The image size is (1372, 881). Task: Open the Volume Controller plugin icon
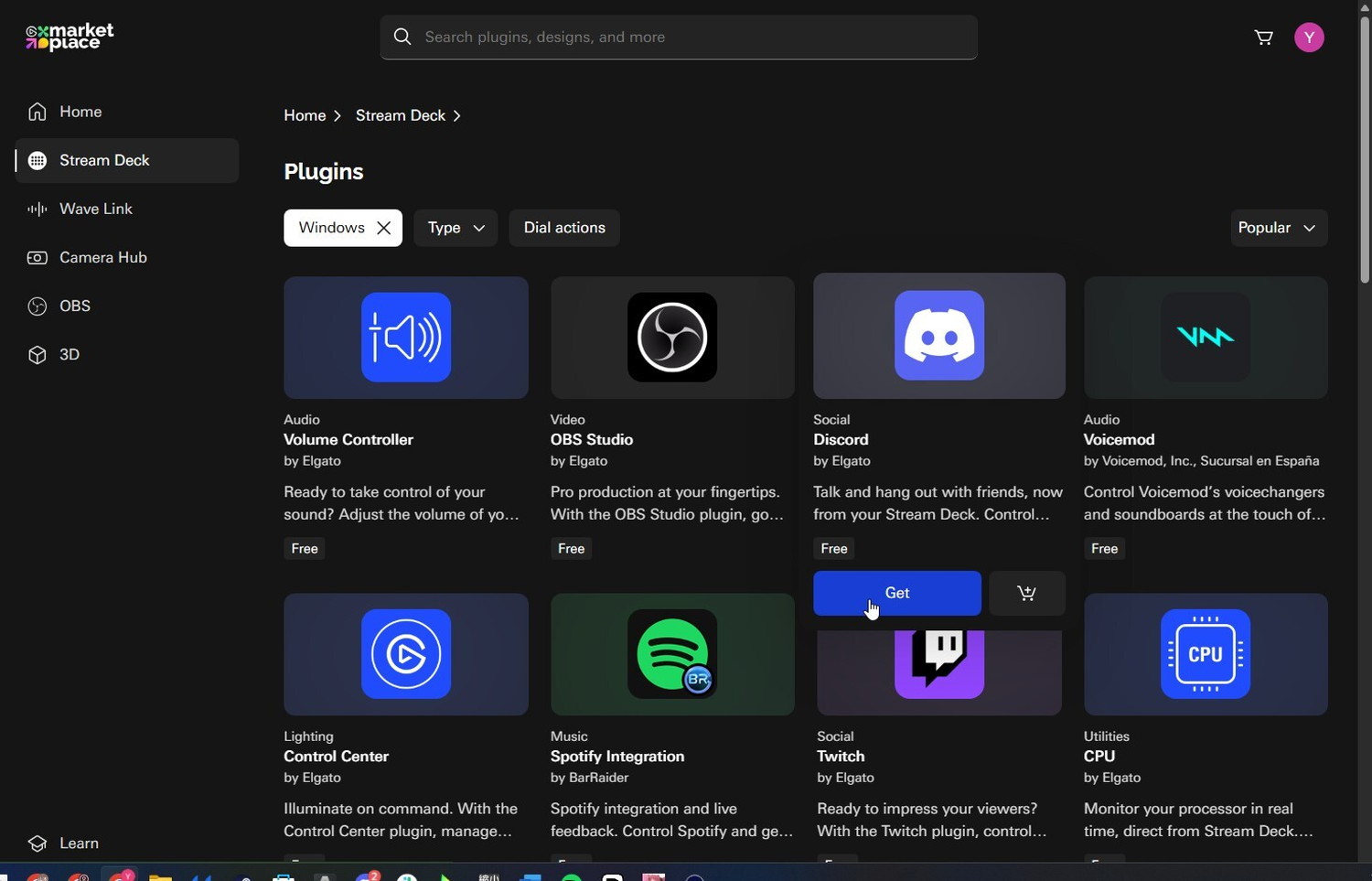[406, 338]
